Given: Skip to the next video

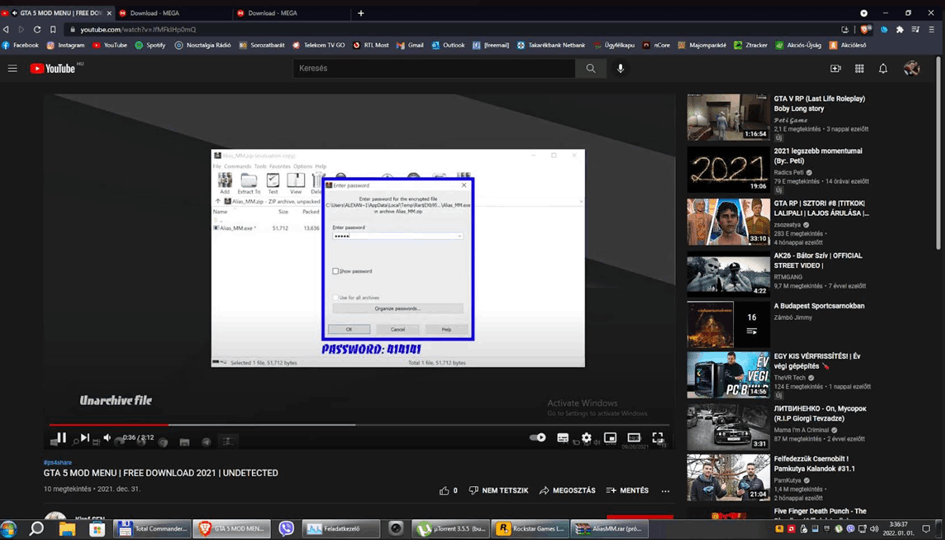Looking at the screenshot, I should click(x=85, y=438).
